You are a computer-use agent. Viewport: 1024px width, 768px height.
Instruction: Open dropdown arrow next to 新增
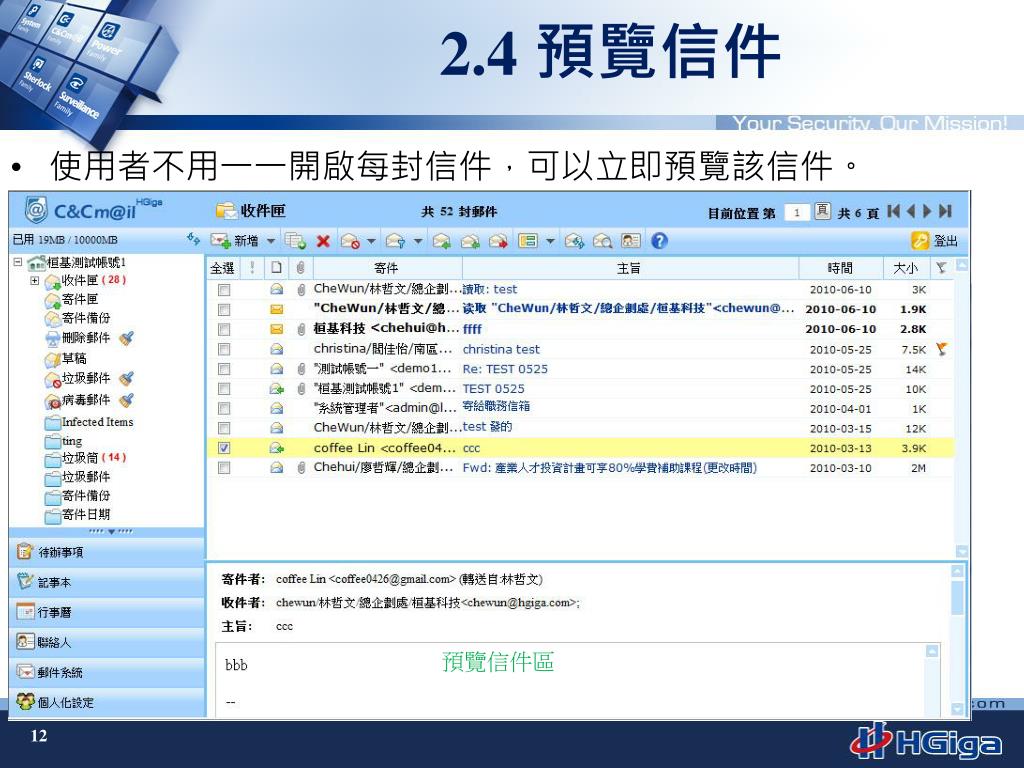pos(270,241)
